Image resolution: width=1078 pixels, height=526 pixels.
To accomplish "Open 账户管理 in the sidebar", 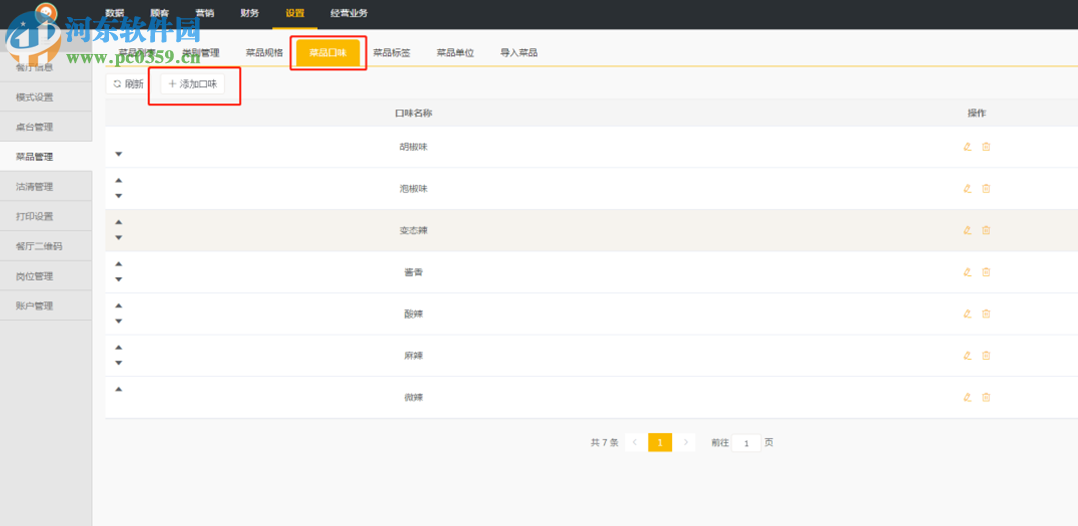I will pos(46,306).
